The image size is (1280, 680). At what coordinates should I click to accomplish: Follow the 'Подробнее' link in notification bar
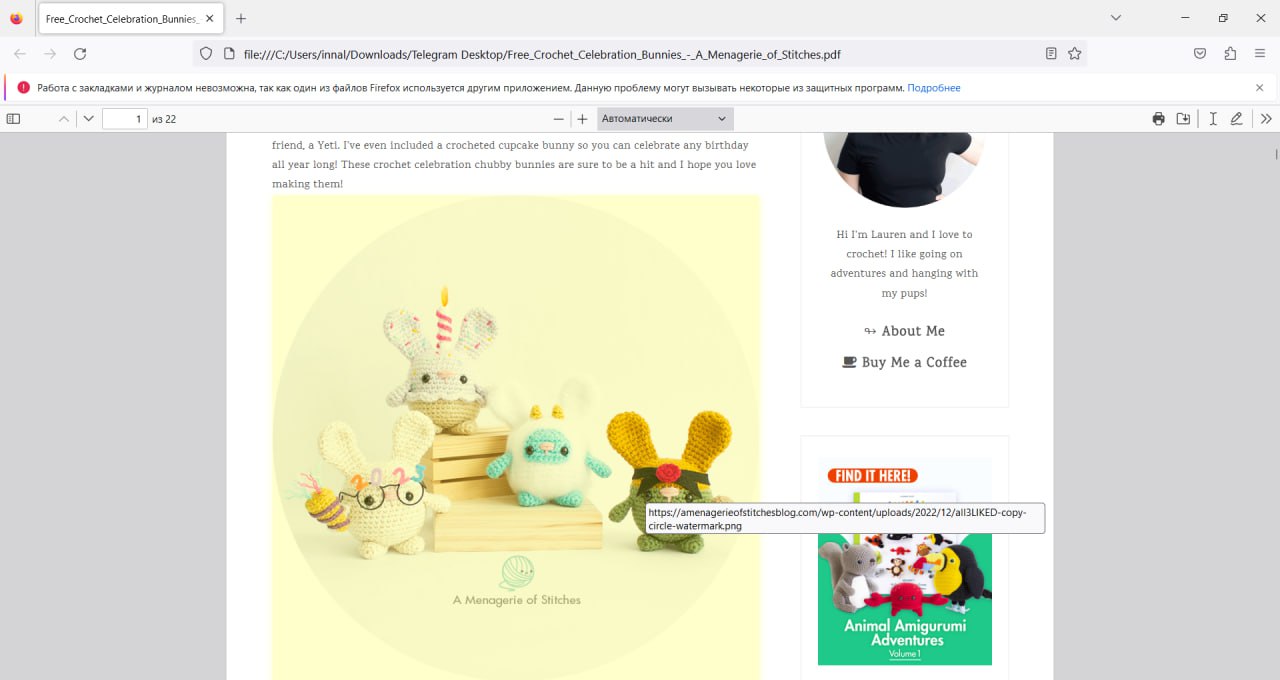click(934, 88)
